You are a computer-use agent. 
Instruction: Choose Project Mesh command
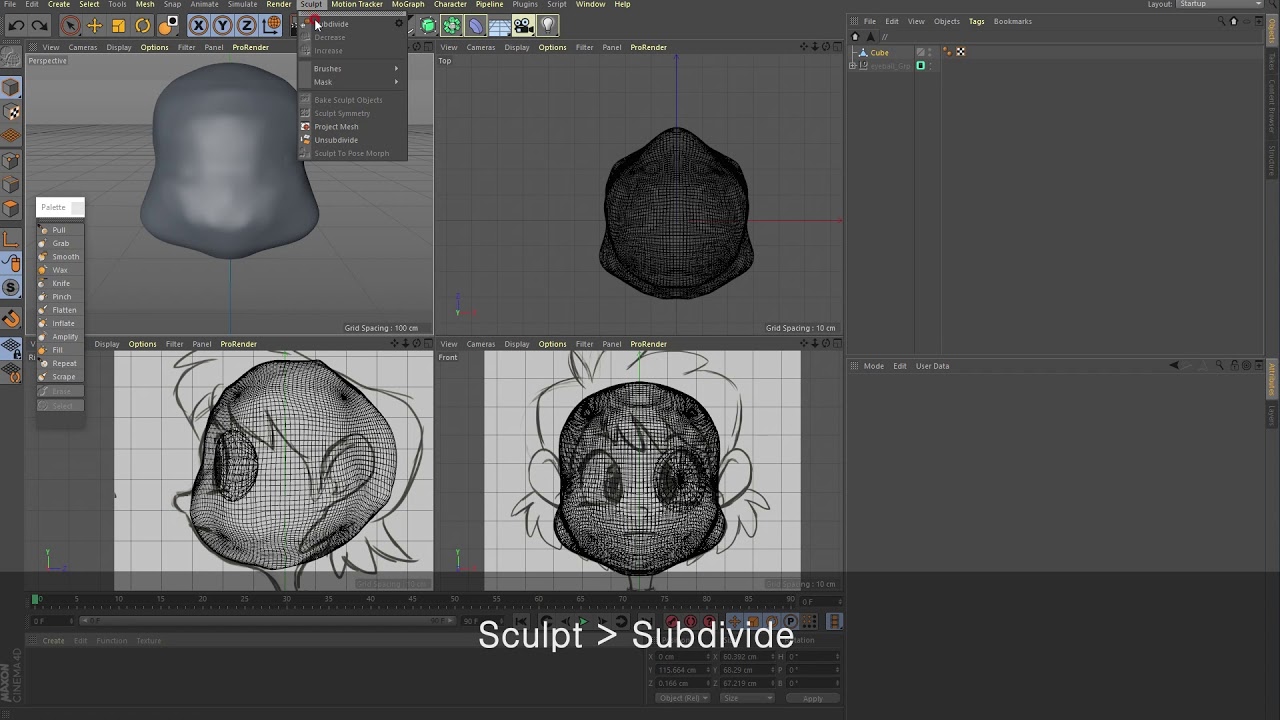tap(352, 127)
